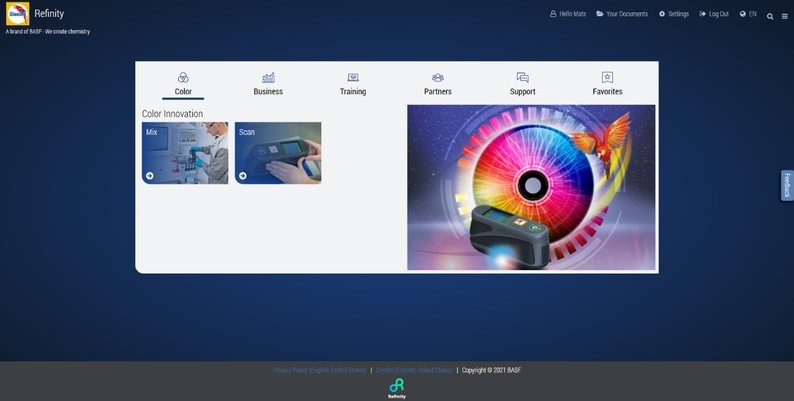Click the colorful spectrophotometer banner image
The width and height of the screenshot is (794, 401).
coord(531,187)
